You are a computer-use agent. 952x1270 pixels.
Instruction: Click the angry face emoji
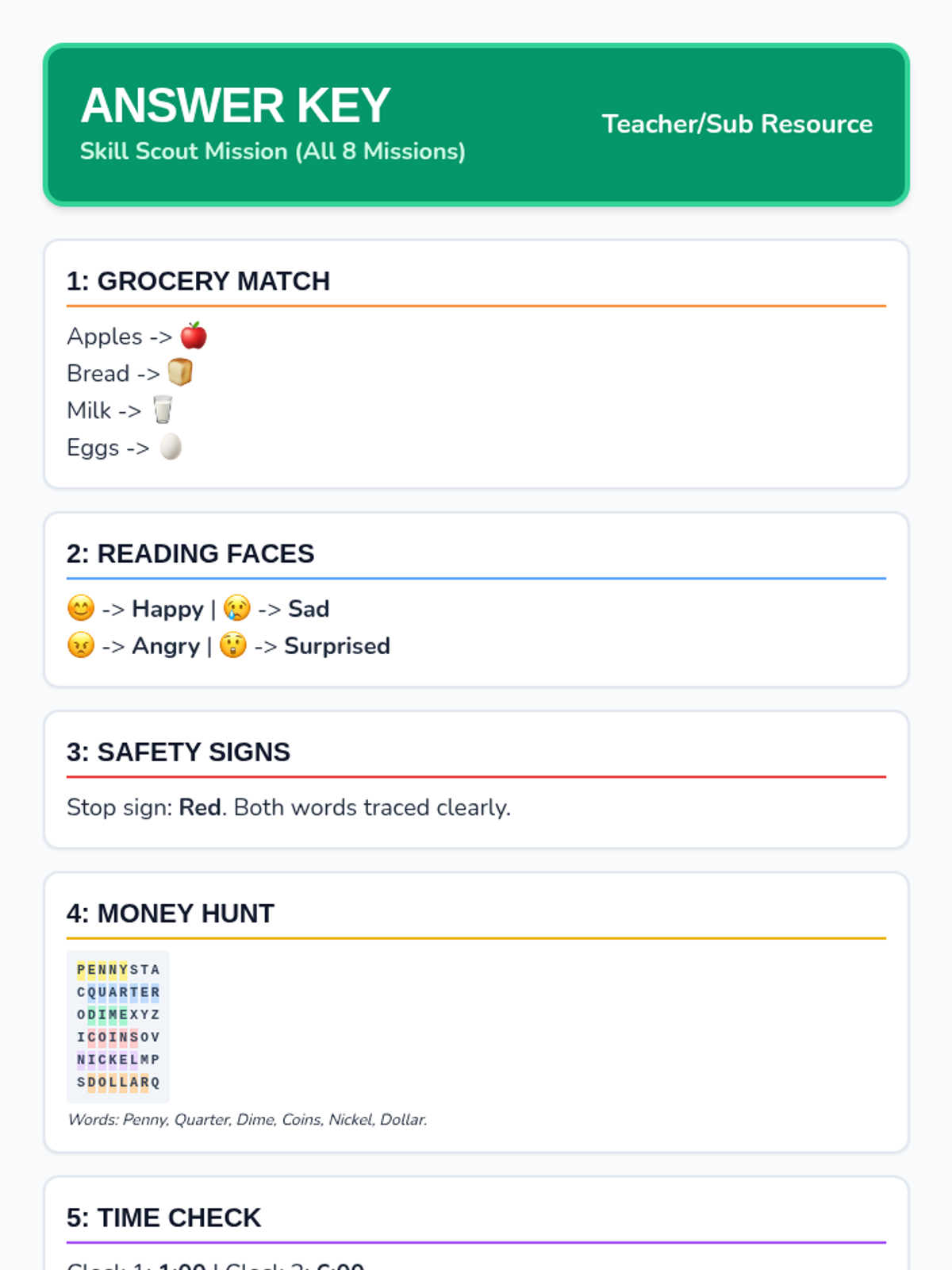pos(81,646)
